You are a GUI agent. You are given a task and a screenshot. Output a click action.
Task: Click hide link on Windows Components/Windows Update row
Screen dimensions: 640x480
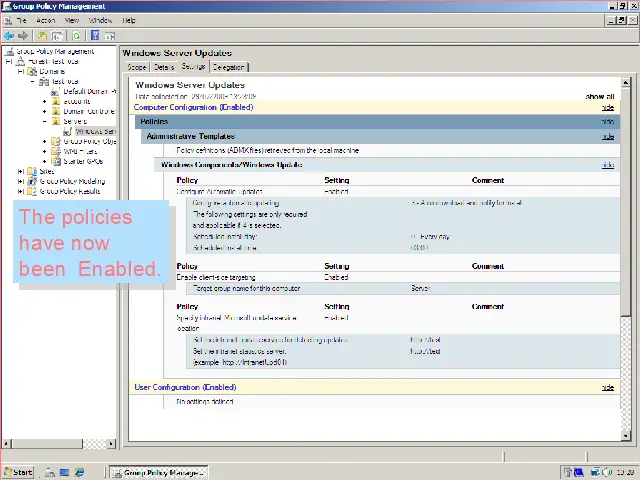608,165
